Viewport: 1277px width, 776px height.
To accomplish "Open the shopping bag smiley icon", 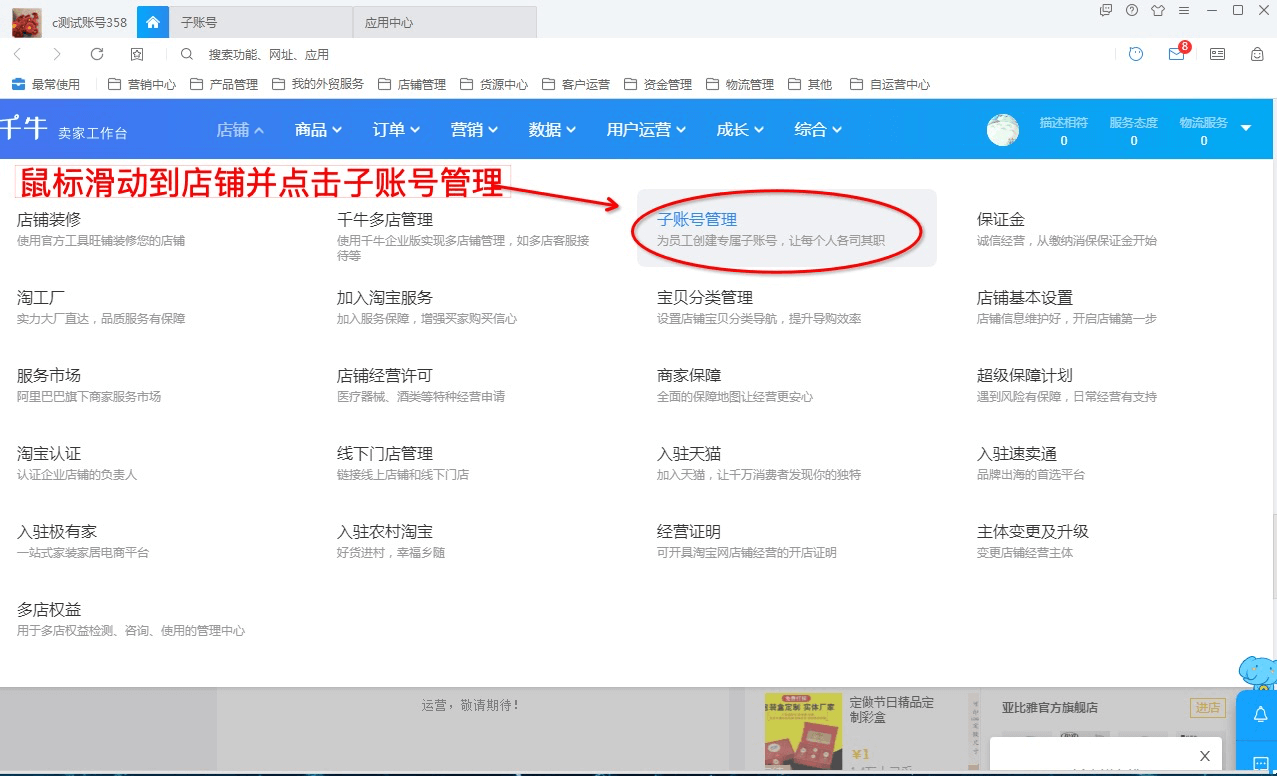I will pyautogui.click(x=1257, y=54).
